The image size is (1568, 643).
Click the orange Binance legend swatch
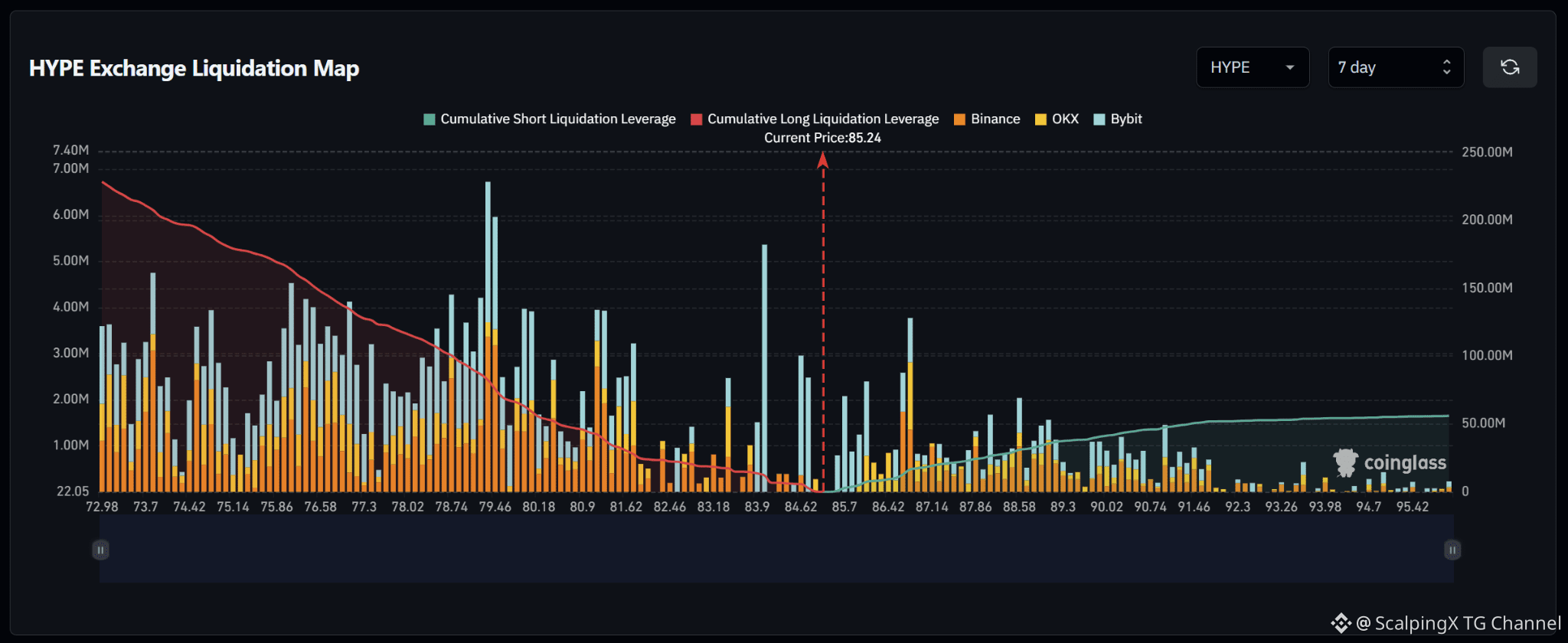click(x=960, y=119)
